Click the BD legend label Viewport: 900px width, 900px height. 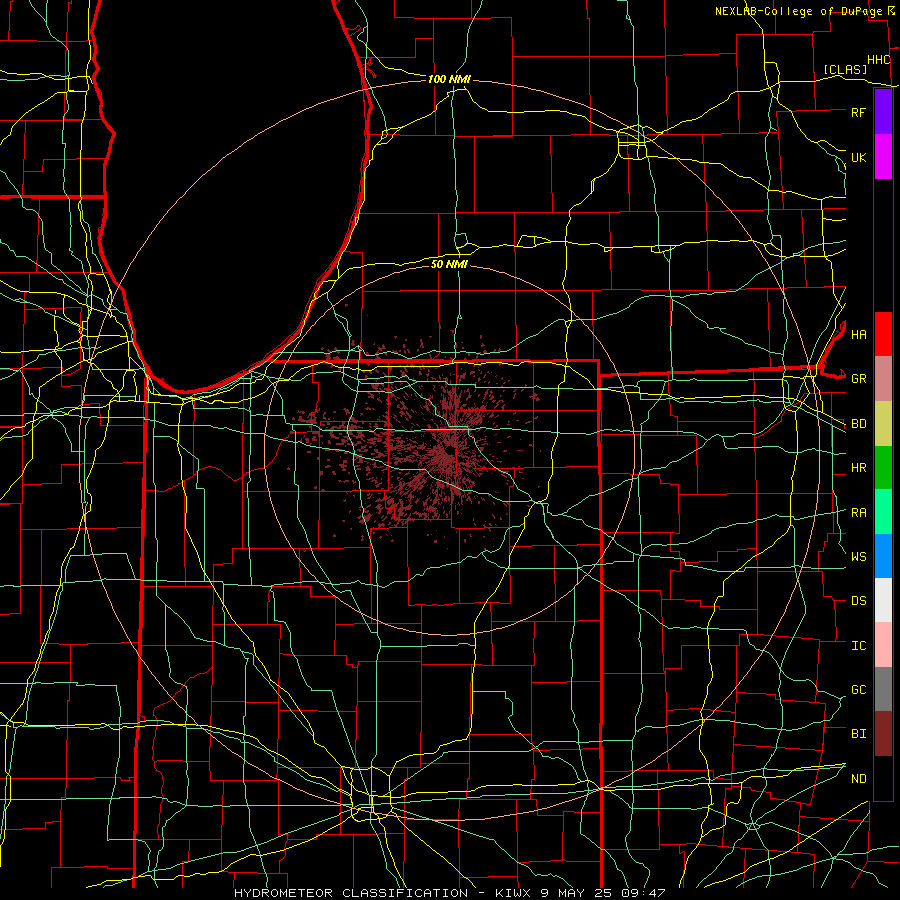click(x=858, y=424)
